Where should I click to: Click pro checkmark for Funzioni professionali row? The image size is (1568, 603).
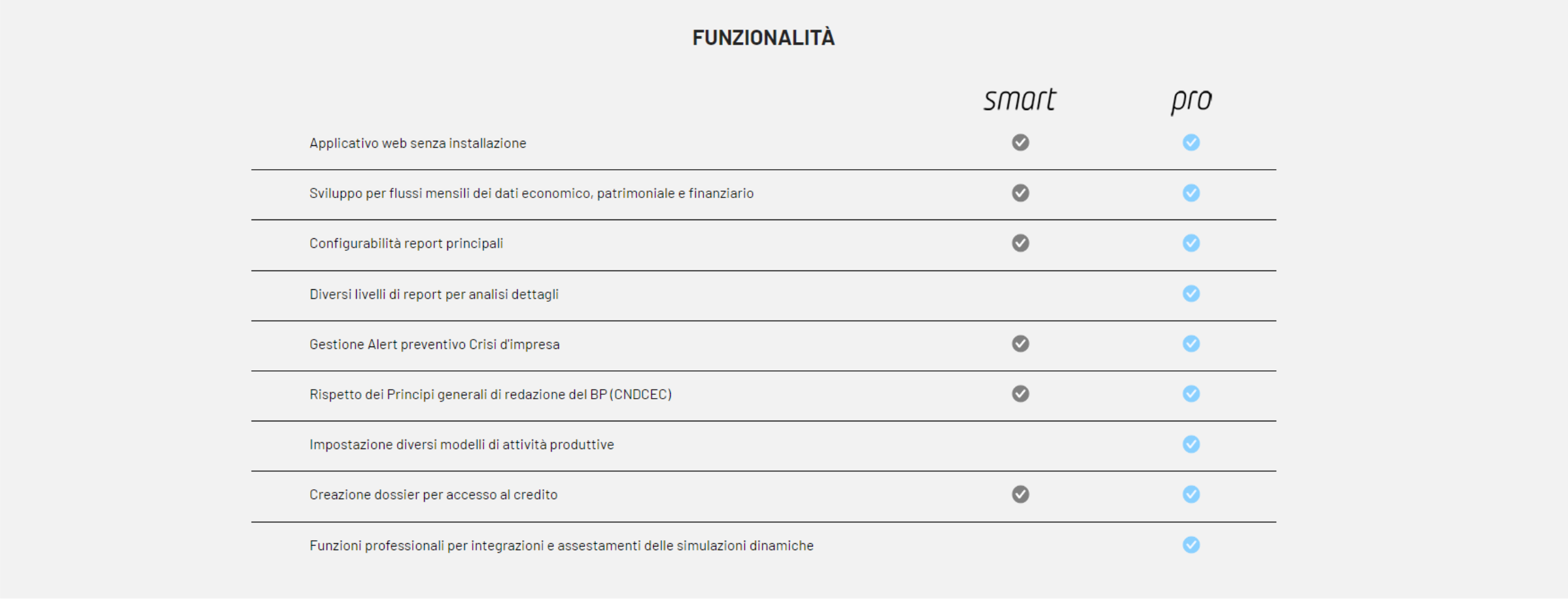tap(1191, 545)
